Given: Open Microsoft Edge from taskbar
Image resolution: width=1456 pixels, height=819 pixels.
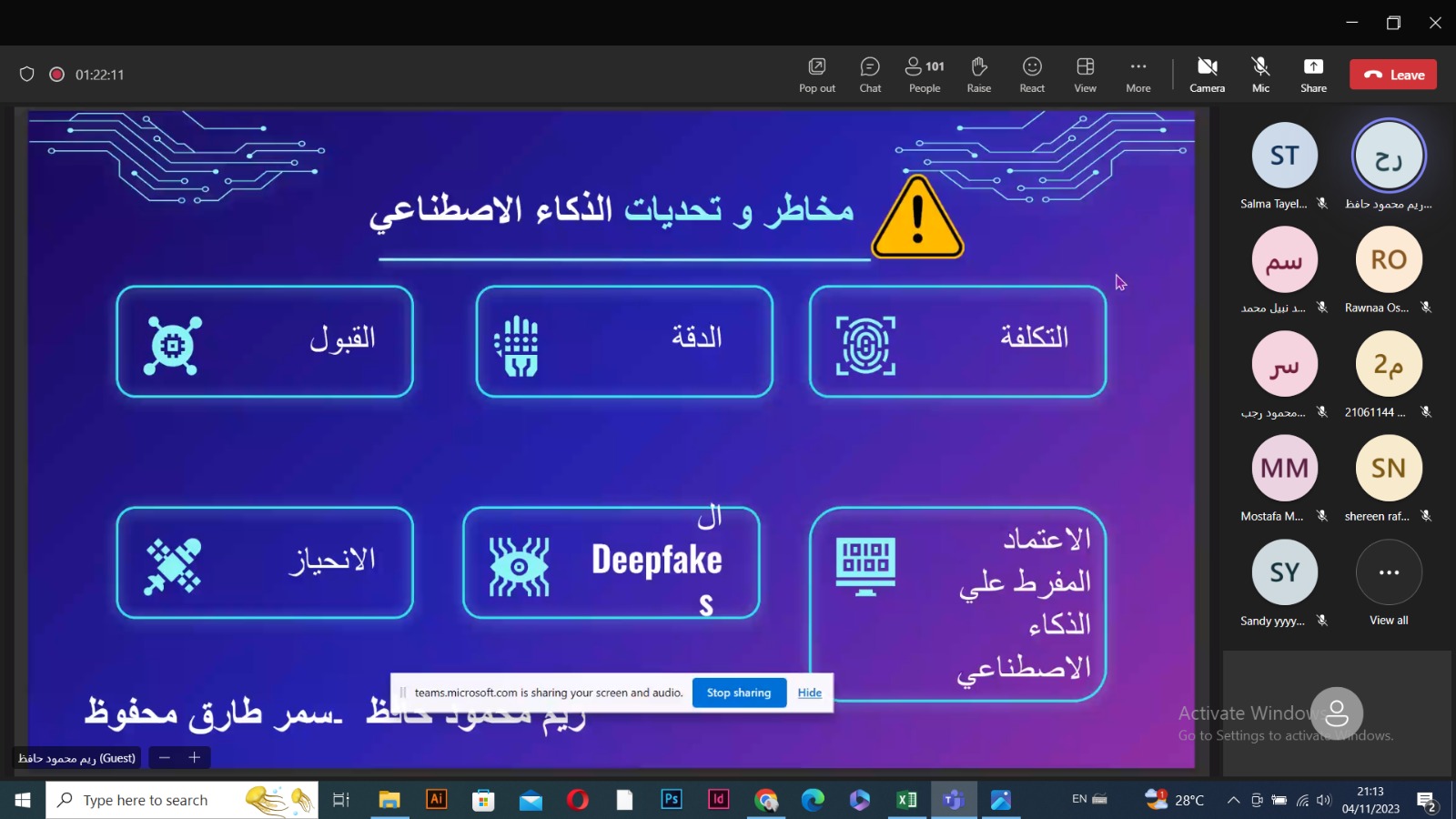Looking at the screenshot, I should click(x=813, y=800).
